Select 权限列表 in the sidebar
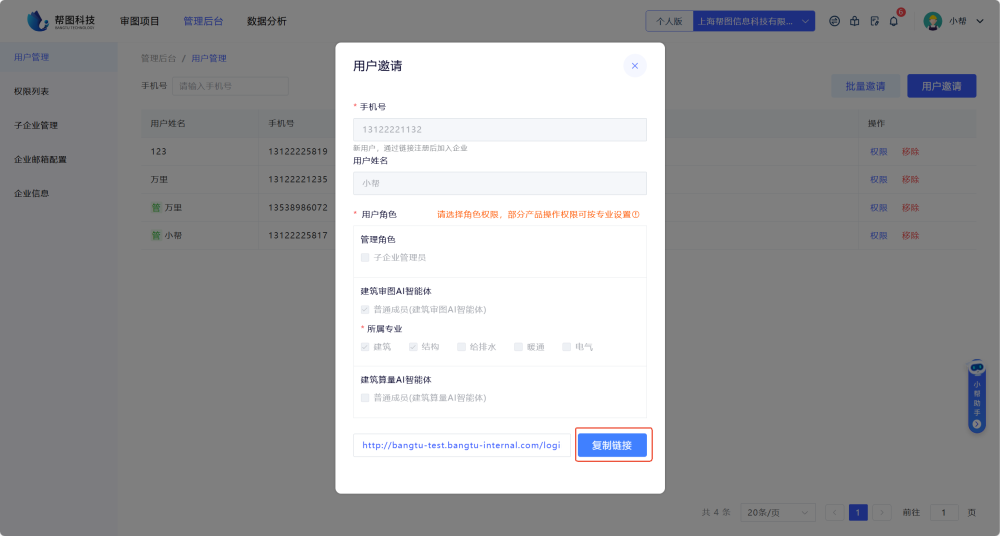The image size is (1000, 536). [x=32, y=91]
